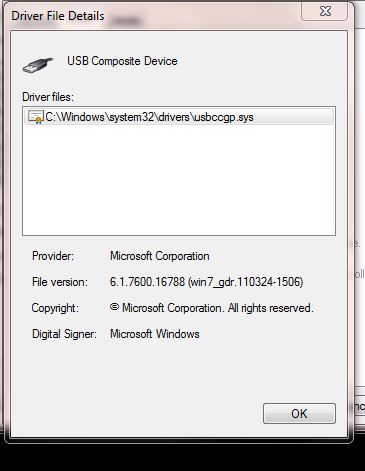Click the Driver File Details title bar
Viewport: 365px width, 471px height.
[153, 16]
